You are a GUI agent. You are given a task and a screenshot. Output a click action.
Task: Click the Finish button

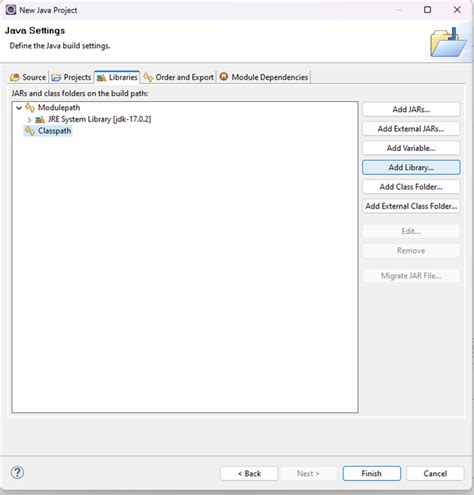[372, 473]
